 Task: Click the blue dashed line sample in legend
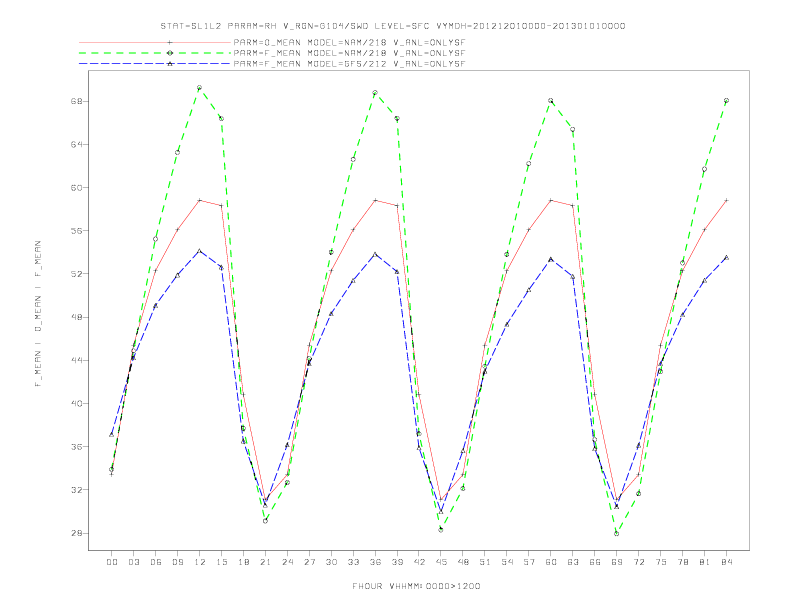[155, 64]
